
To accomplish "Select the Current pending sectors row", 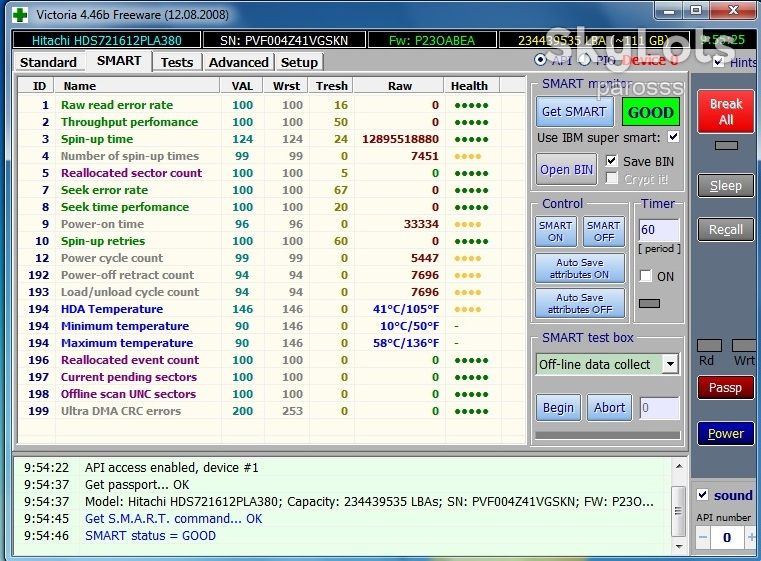I will pos(272,377).
